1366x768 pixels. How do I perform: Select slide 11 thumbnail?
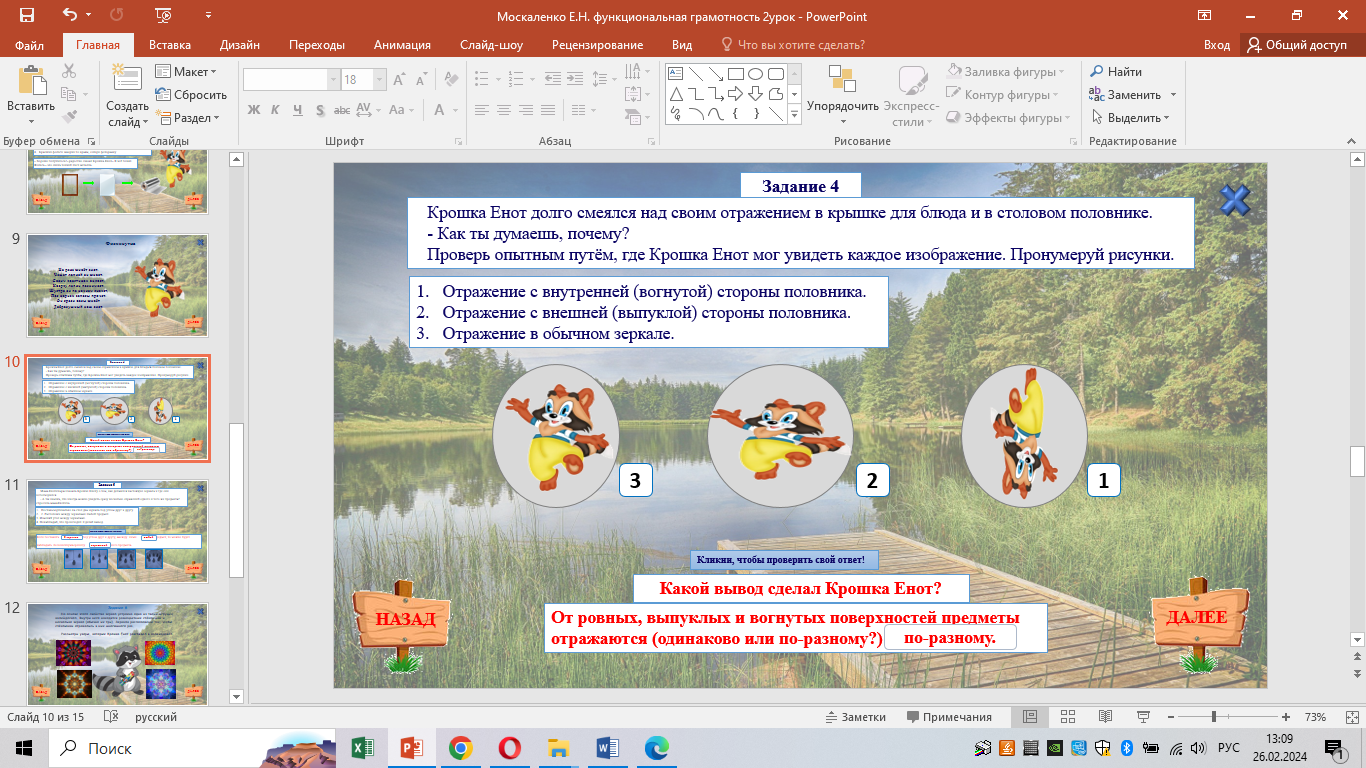tap(118, 530)
